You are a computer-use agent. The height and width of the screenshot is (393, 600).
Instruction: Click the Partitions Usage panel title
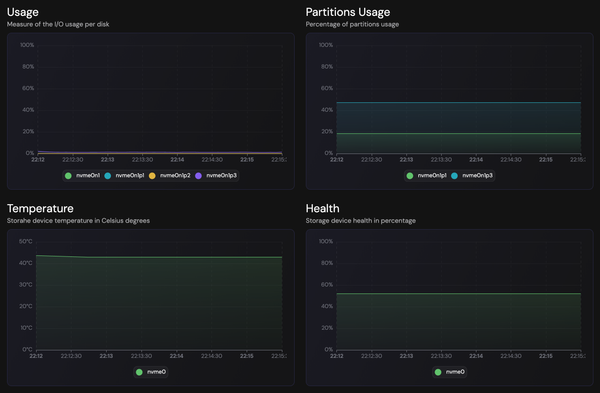pyautogui.click(x=348, y=12)
